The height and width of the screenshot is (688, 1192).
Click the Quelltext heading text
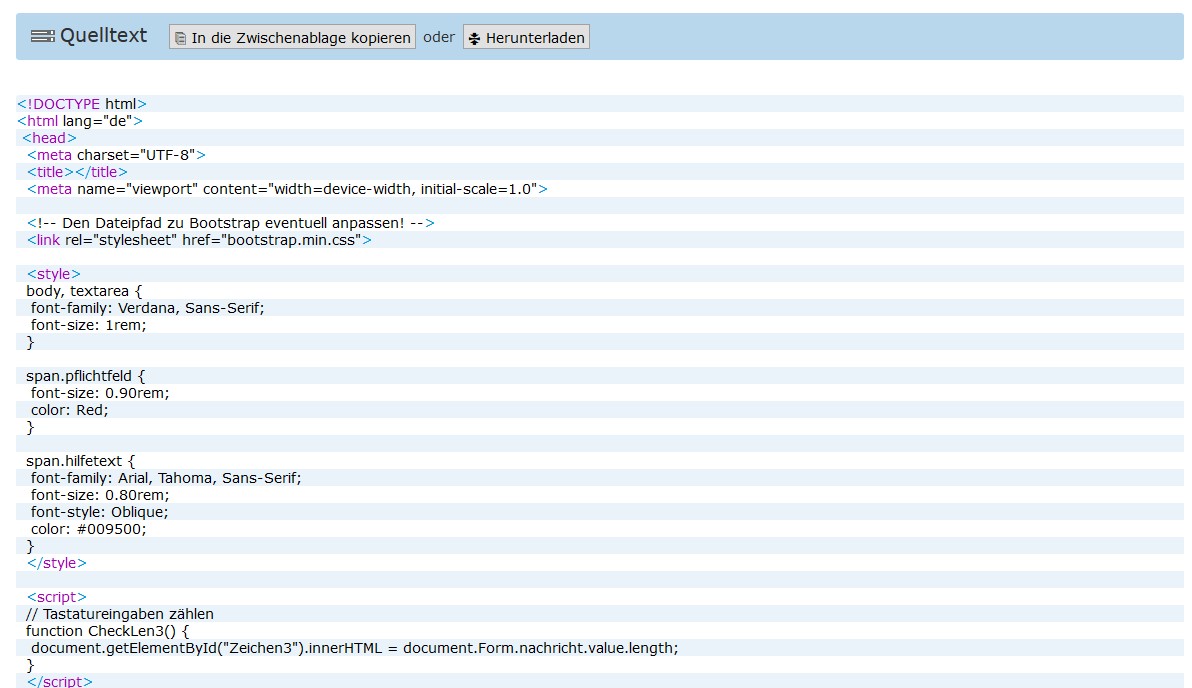pyautogui.click(x=103, y=36)
